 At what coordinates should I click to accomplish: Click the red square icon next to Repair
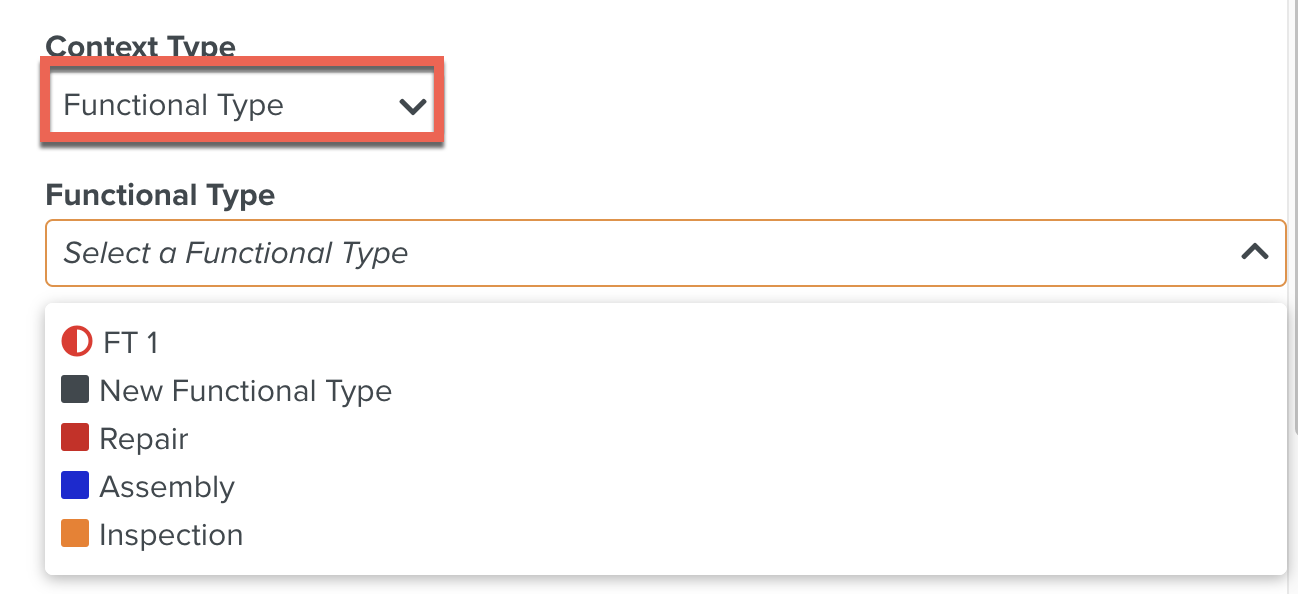click(75, 438)
